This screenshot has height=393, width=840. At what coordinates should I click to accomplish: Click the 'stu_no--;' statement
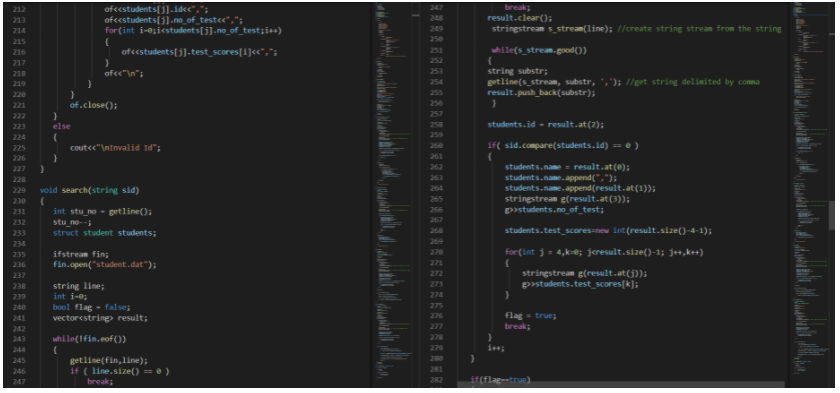72,222
